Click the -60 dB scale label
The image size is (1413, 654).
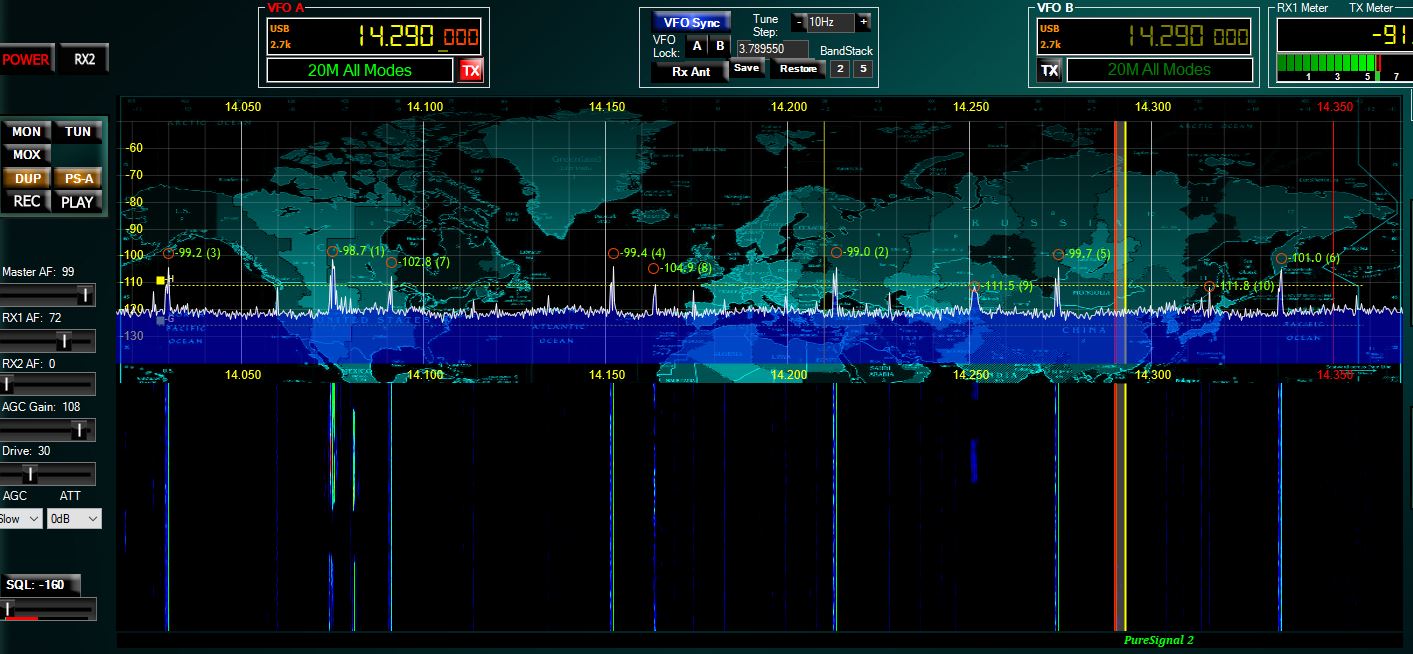(134, 148)
